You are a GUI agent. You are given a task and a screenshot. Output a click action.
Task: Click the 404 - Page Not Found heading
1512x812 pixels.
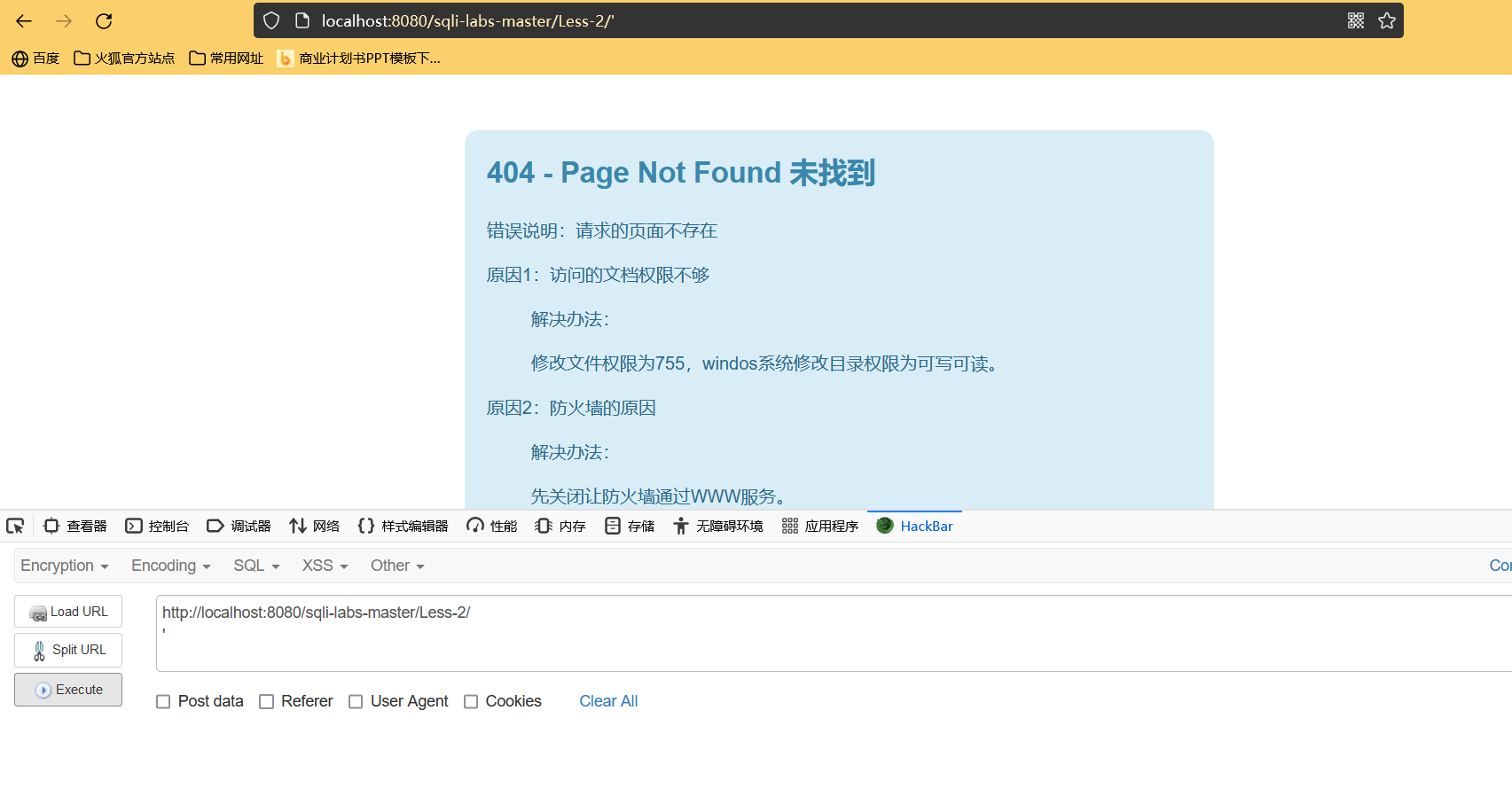click(681, 172)
